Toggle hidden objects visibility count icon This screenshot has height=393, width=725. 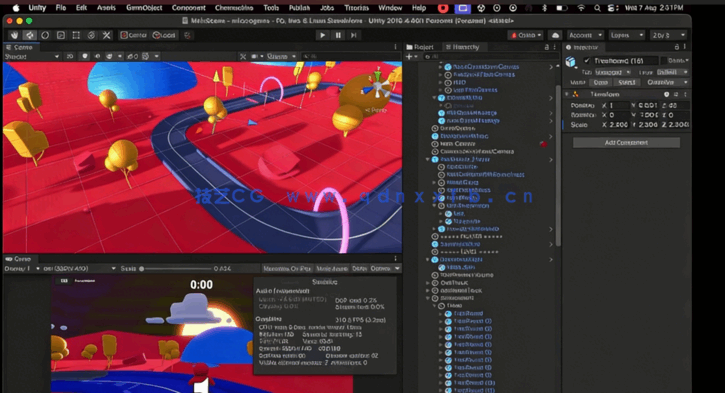point(132,56)
